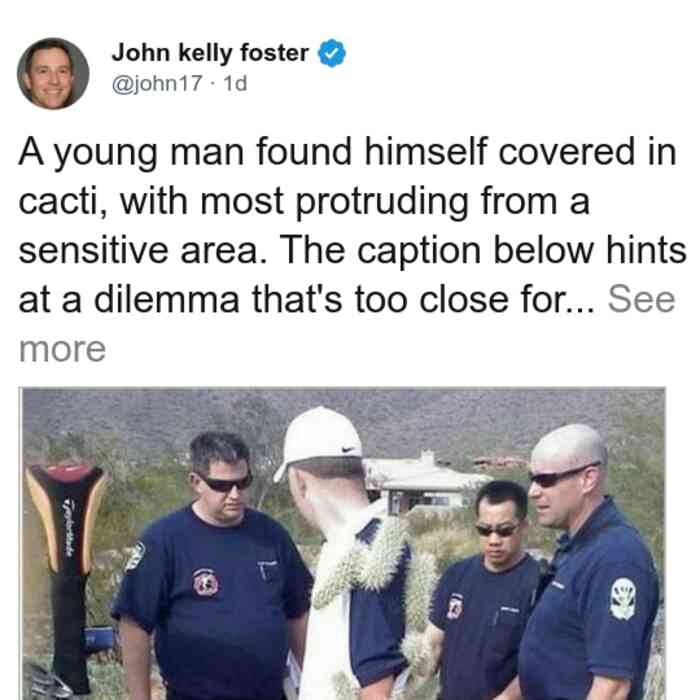The height and width of the screenshot is (700, 700).
Task: Open John kelly foster's profile avatar
Action: (53, 74)
